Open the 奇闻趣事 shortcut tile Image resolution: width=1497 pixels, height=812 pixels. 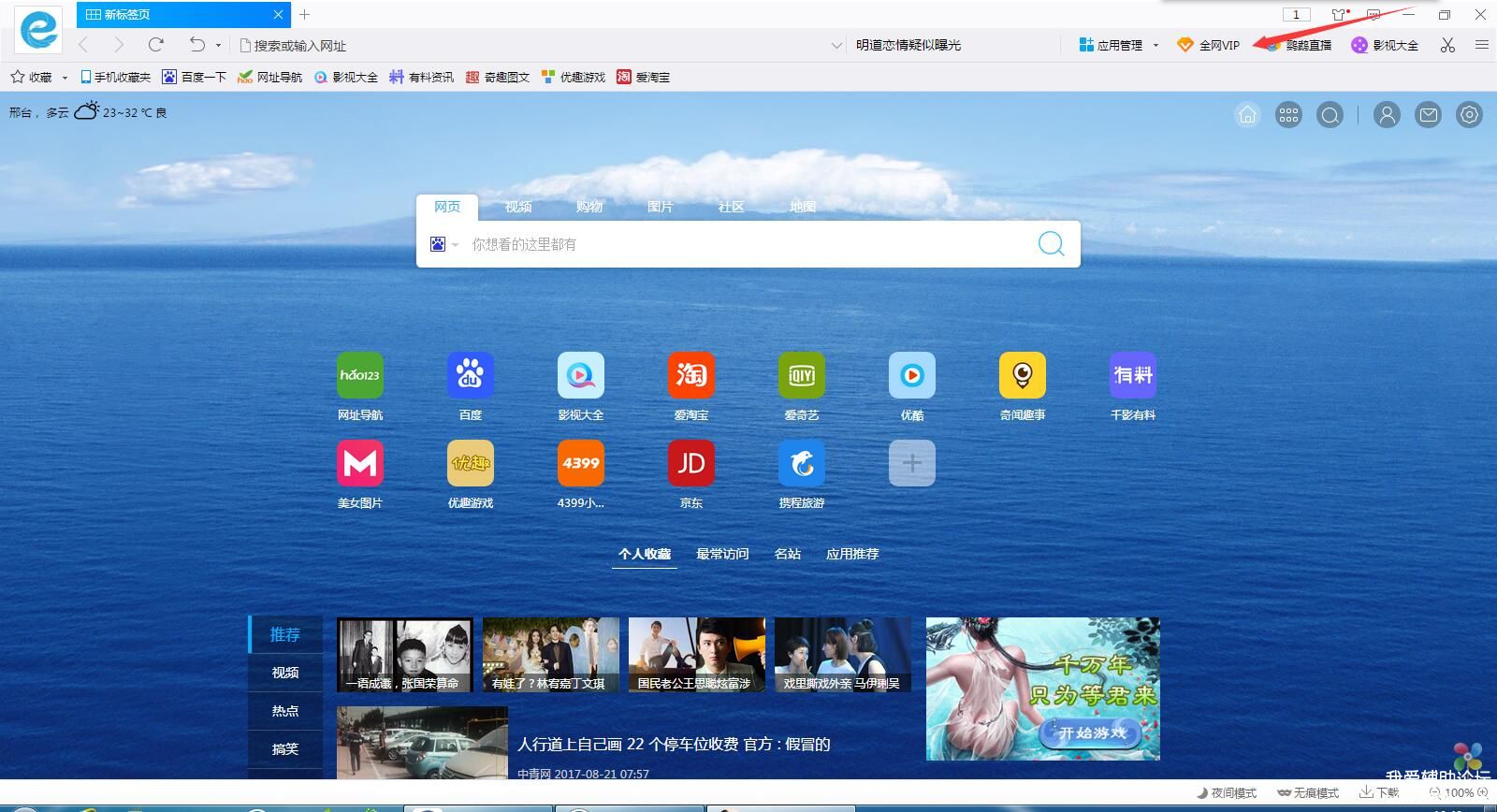click(1023, 375)
